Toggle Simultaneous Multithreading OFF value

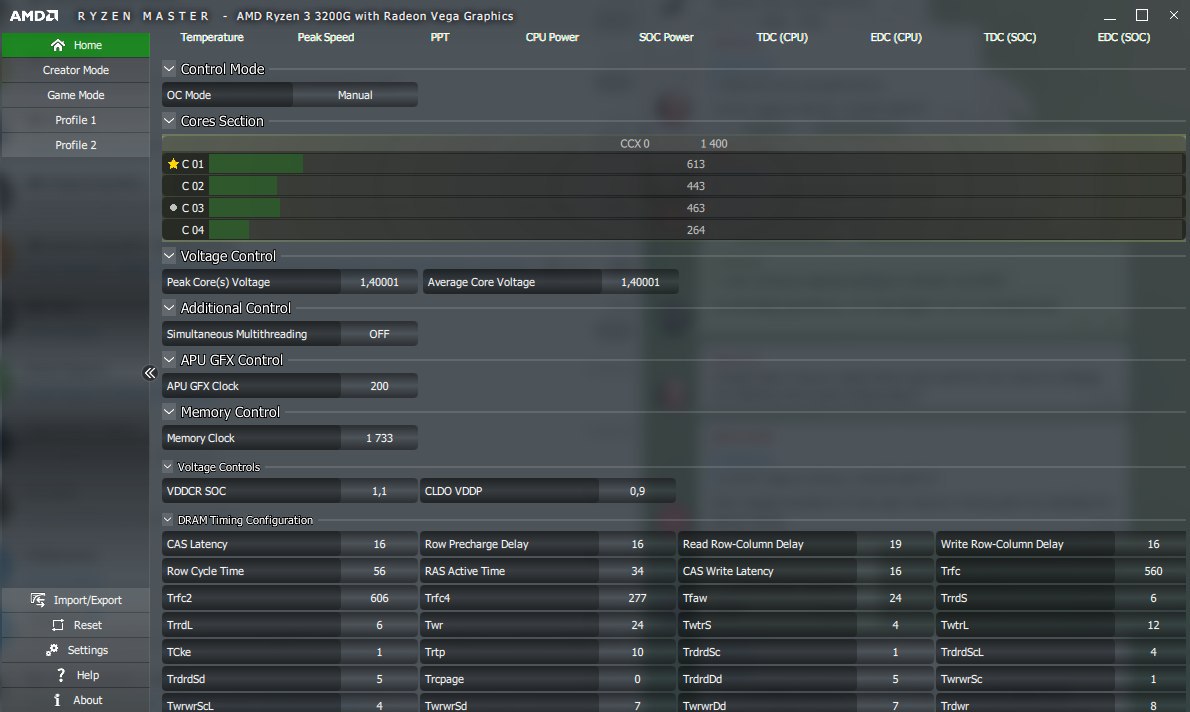click(x=379, y=334)
